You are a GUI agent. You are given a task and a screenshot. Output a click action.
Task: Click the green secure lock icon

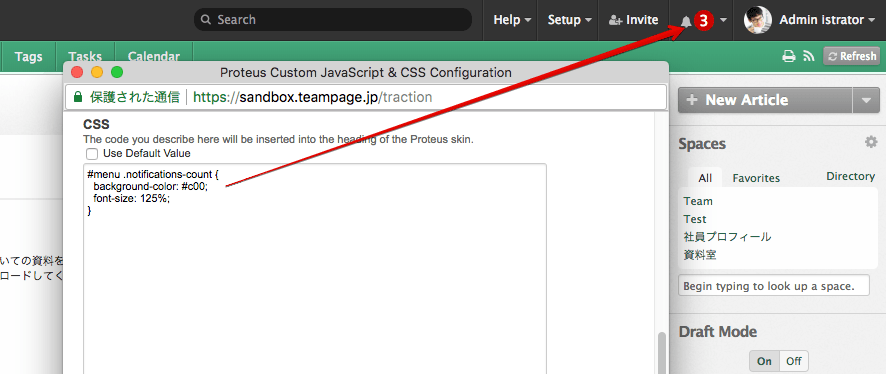(78, 97)
